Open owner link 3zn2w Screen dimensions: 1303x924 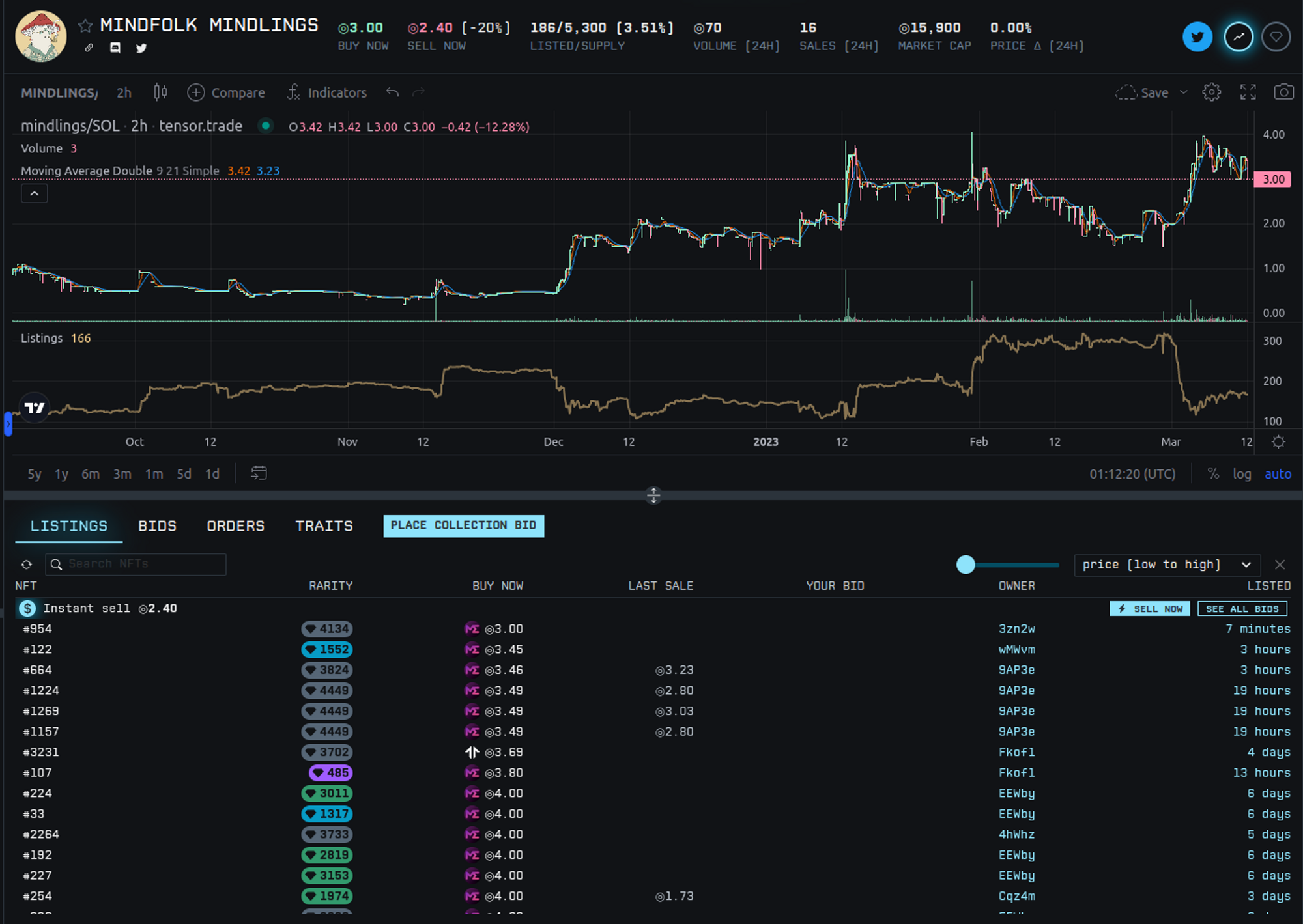1016,629
